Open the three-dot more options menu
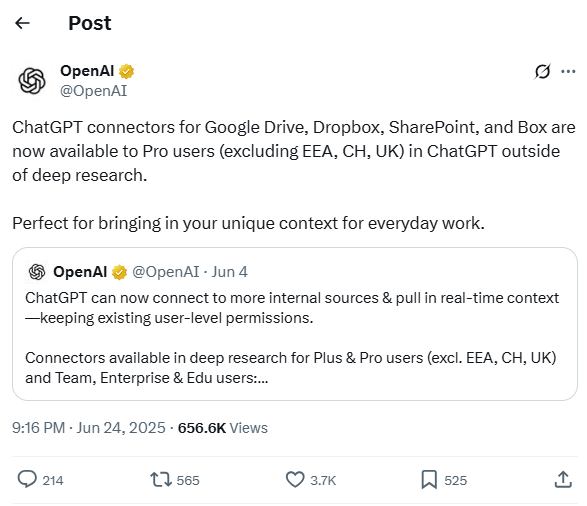 [x=568, y=71]
